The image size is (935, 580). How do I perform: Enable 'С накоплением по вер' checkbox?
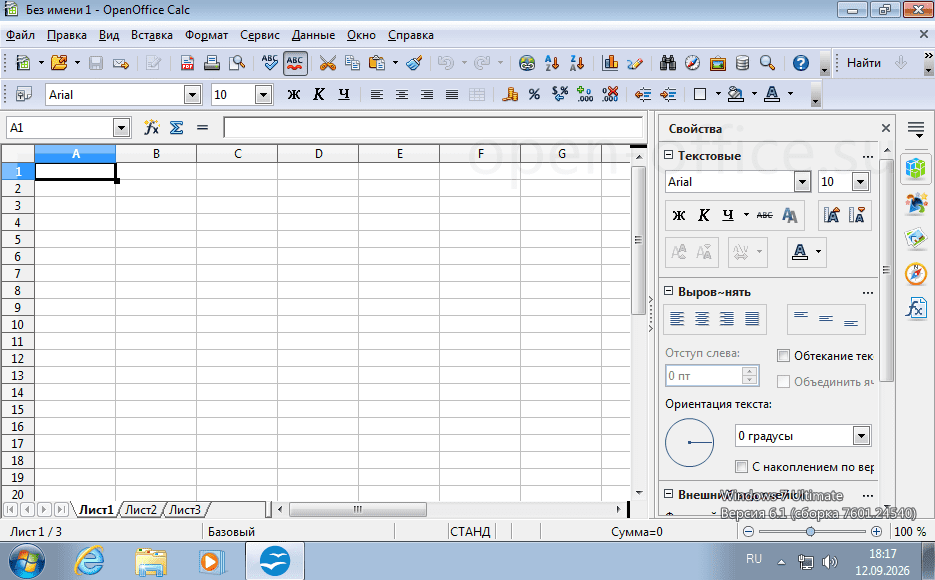(x=741, y=467)
